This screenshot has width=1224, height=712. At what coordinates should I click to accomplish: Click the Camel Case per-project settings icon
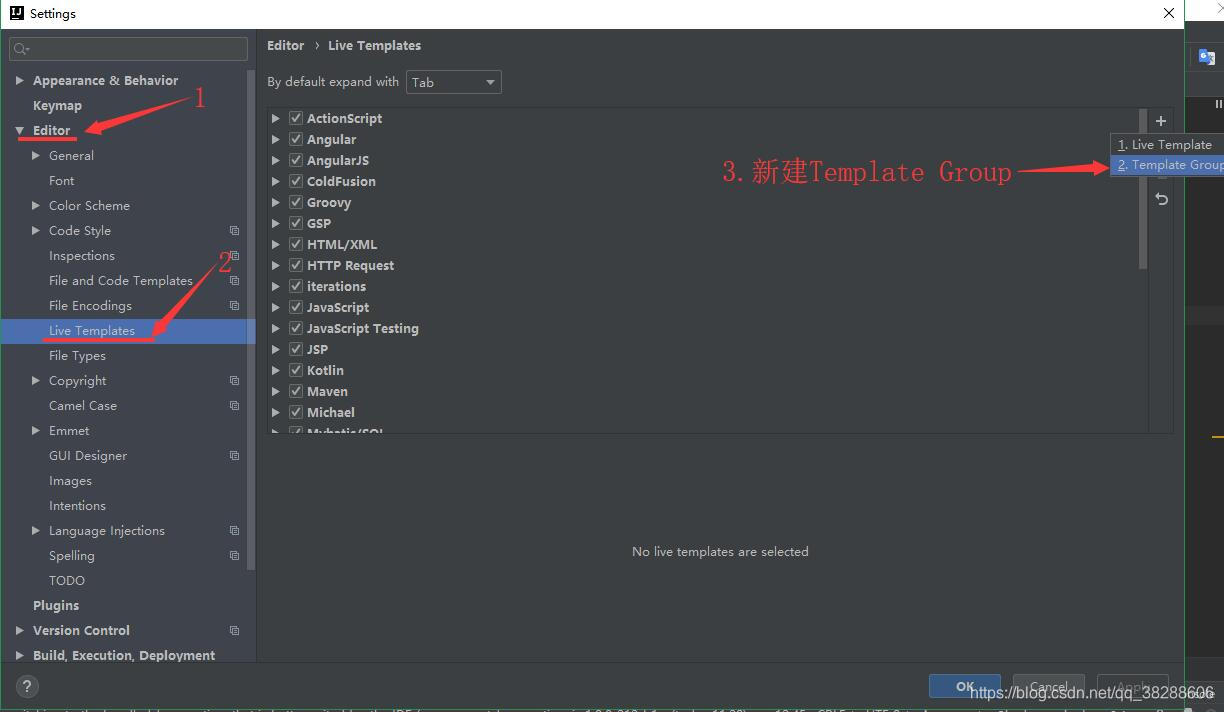pyautogui.click(x=234, y=406)
